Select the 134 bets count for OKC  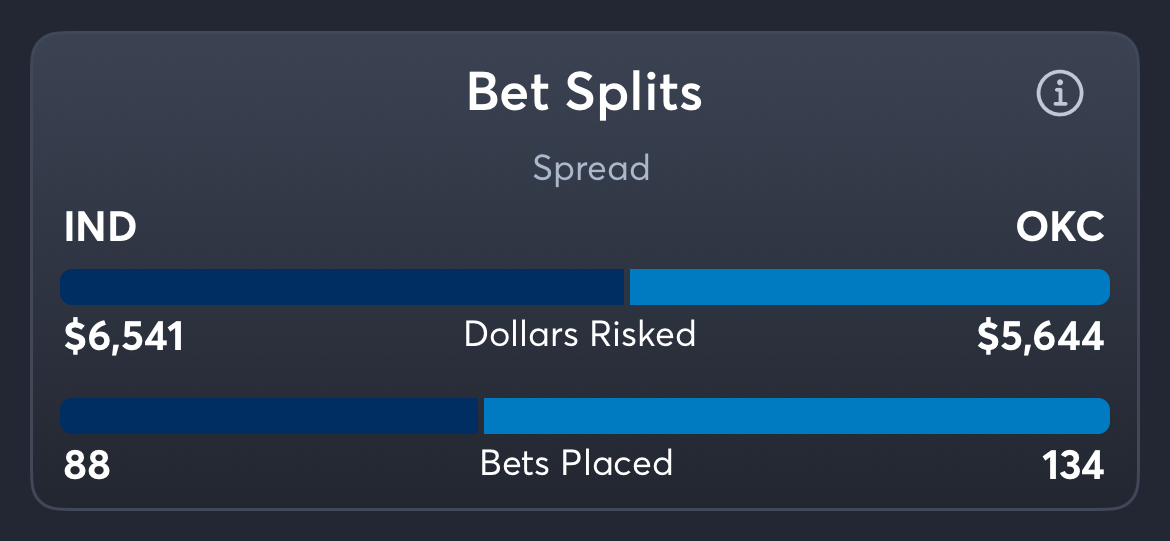[1072, 465]
